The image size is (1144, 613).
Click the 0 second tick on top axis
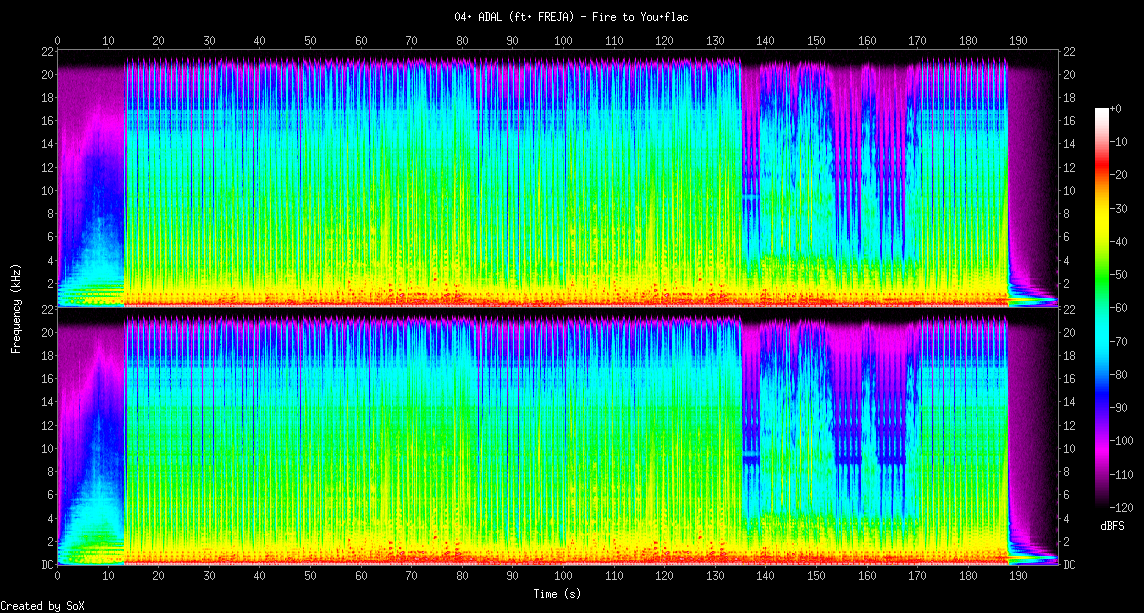(57, 41)
